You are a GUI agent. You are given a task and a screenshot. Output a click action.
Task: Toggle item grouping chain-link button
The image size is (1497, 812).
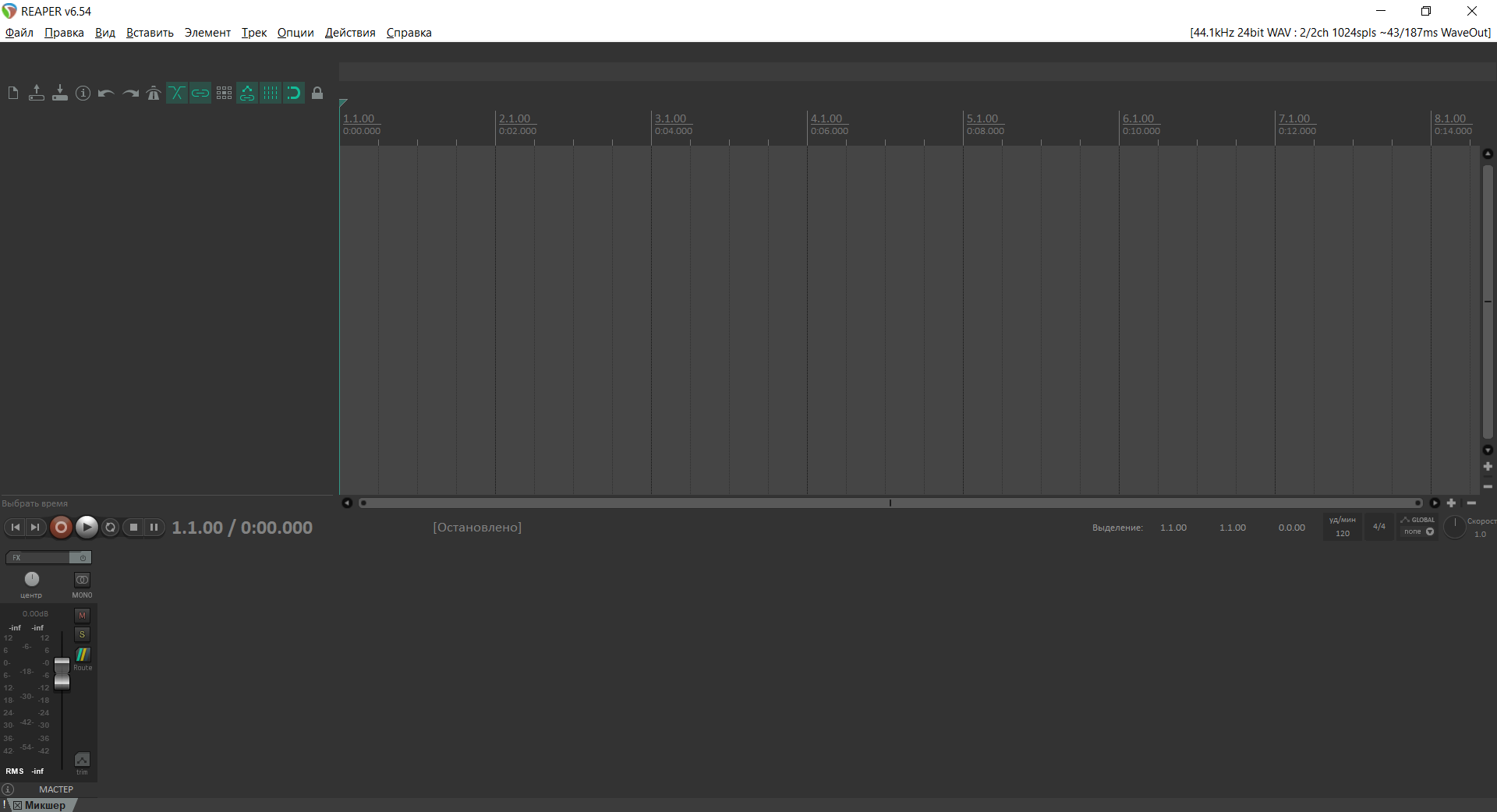200,94
